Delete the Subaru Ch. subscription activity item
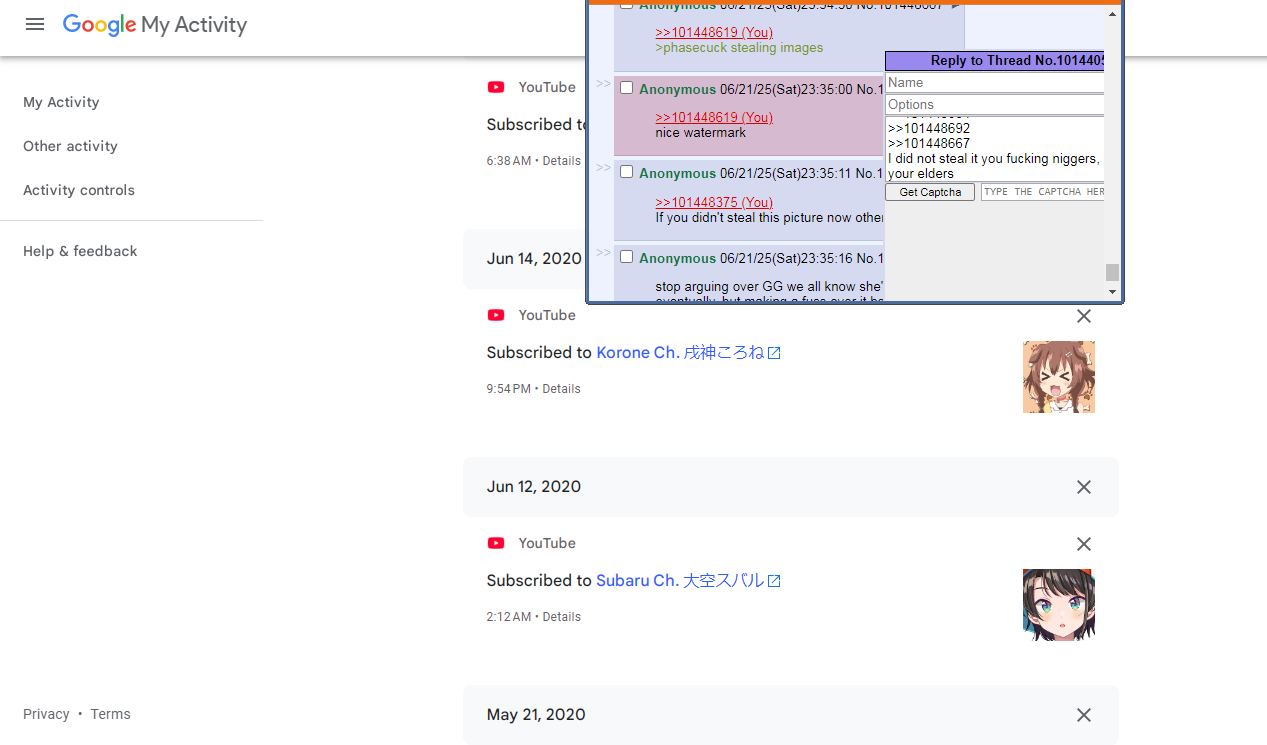This screenshot has width=1267, height=745. 1084,544
